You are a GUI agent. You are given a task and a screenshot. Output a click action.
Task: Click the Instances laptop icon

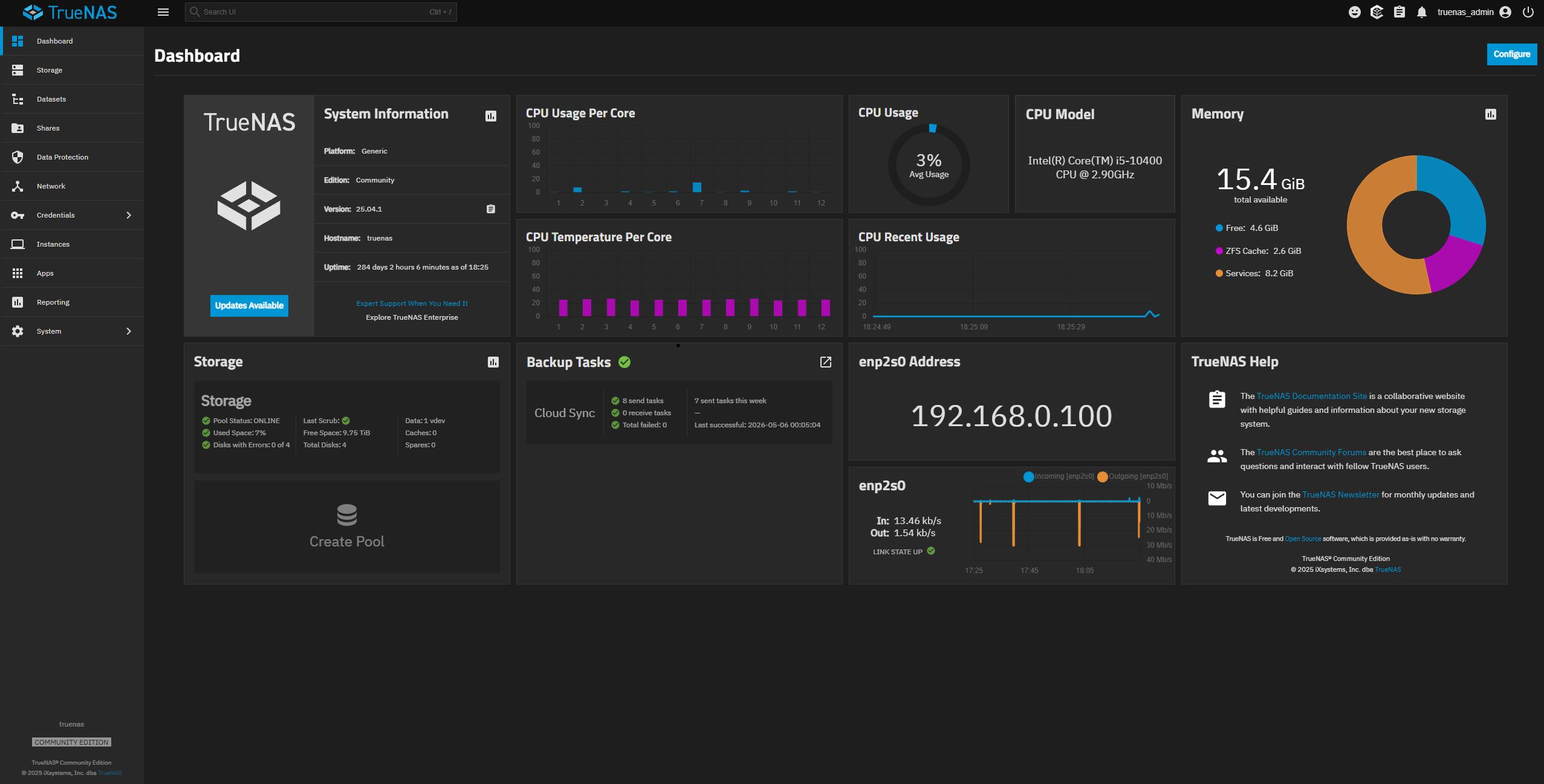pyautogui.click(x=18, y=244)
